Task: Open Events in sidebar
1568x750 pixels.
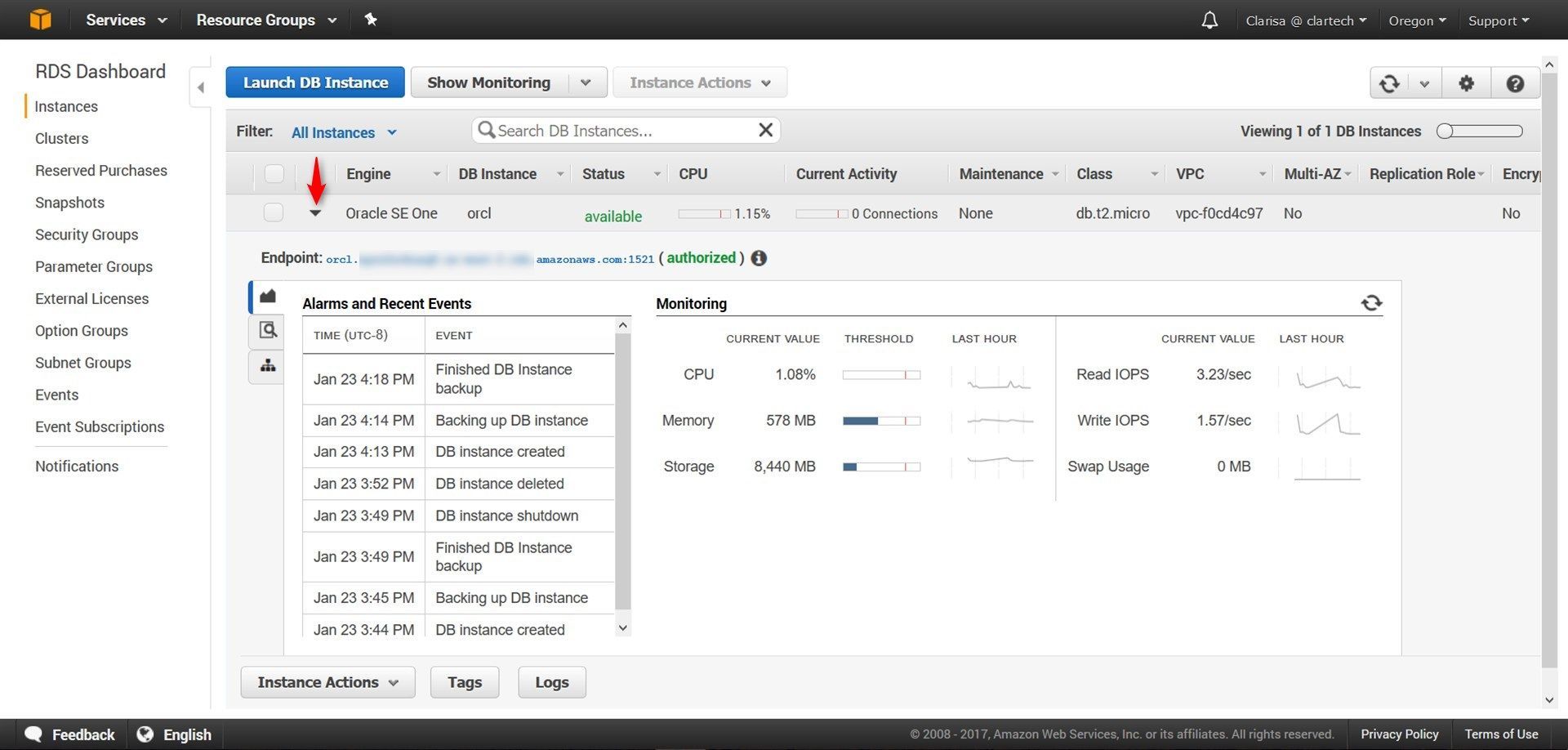Action: [57, 395]
